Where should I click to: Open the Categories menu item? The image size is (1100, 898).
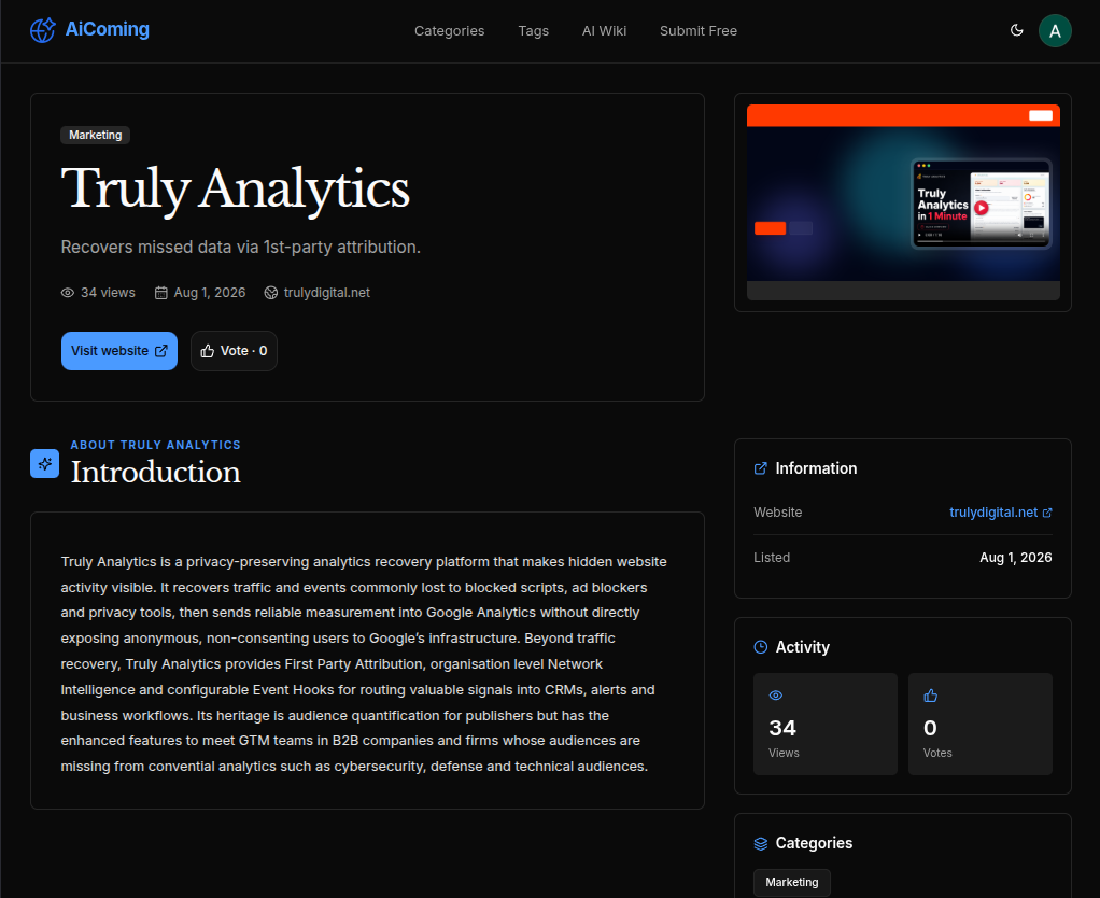(449, 31)
